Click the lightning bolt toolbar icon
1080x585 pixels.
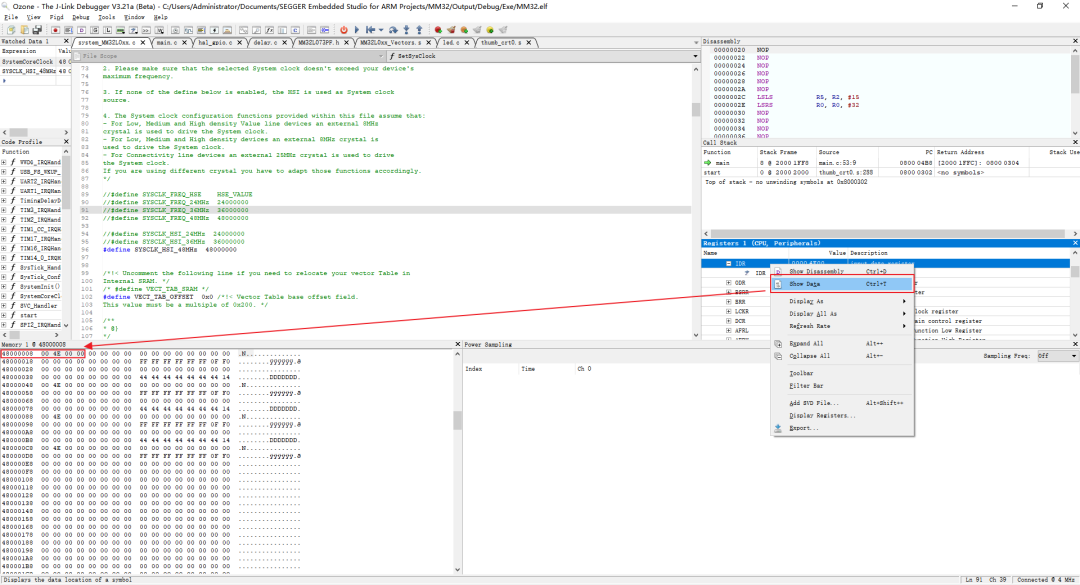[214, 30]
